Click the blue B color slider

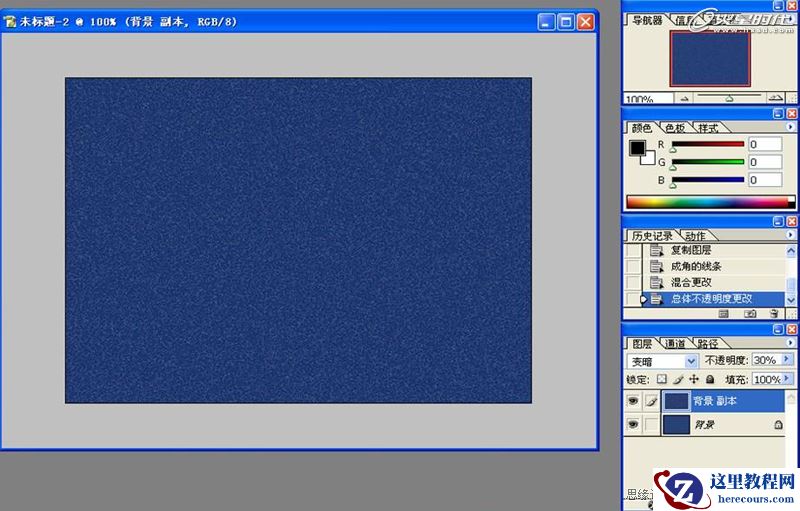(708, 180)
